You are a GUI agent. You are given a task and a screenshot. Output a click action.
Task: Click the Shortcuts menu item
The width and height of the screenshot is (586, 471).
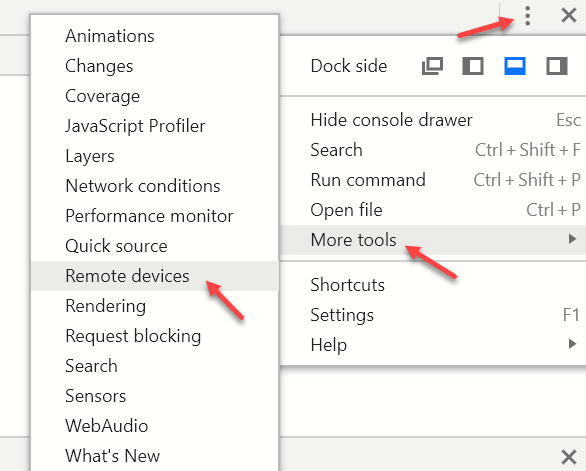coord(433,285)
